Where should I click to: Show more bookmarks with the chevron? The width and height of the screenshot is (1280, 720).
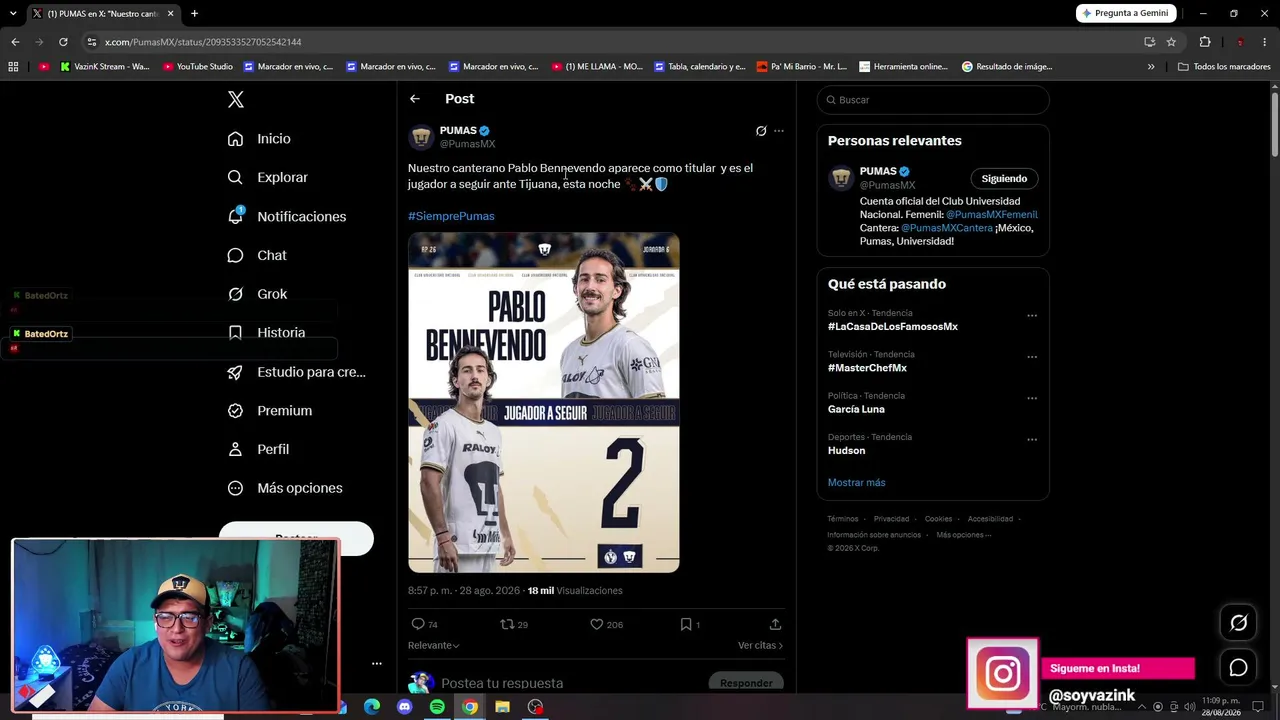pyautogui.click(x=1151, y=67)
